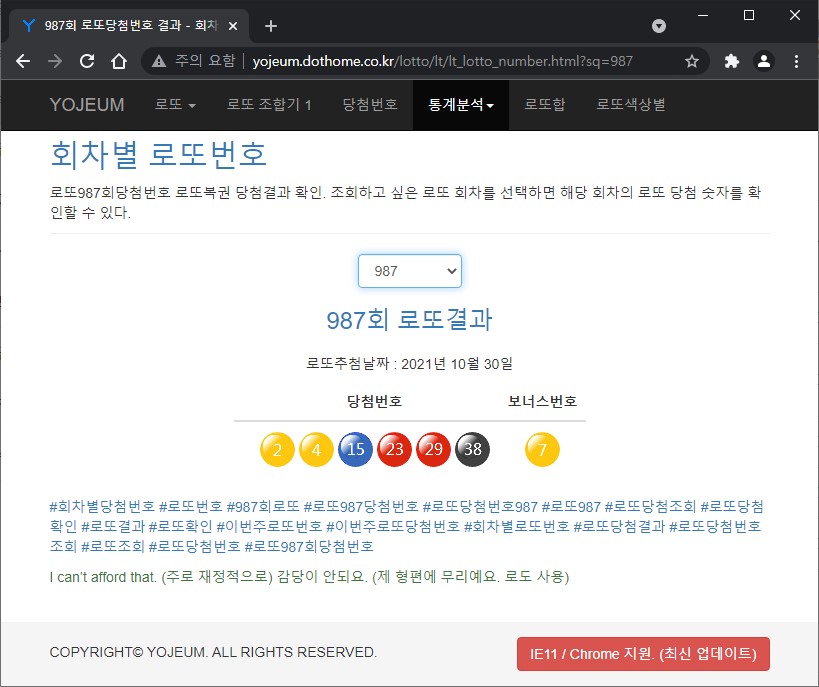Open a new browser tab
The height and width of the screenshot is (687, 819).
[x=271, y=26]
